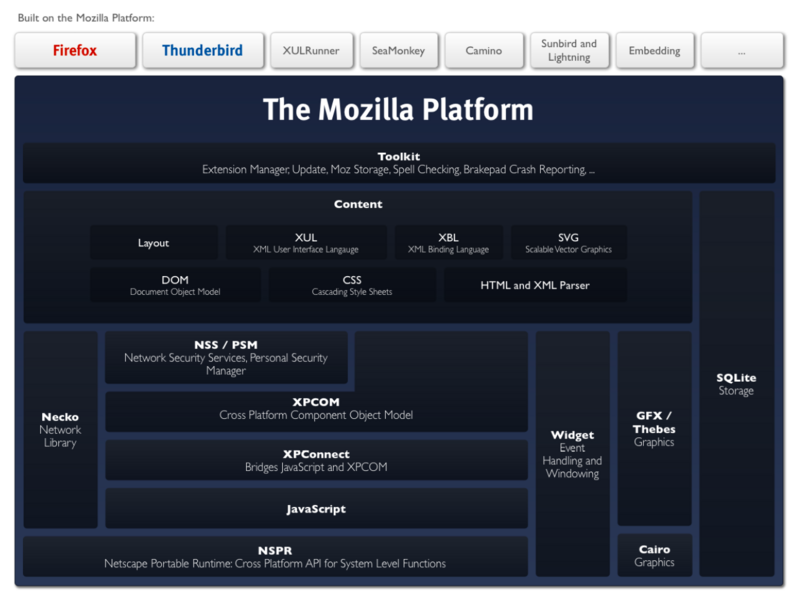Screen dimensions: 800x600
Task: Select Sunbird and Lightning button
Action: point(568,50)
